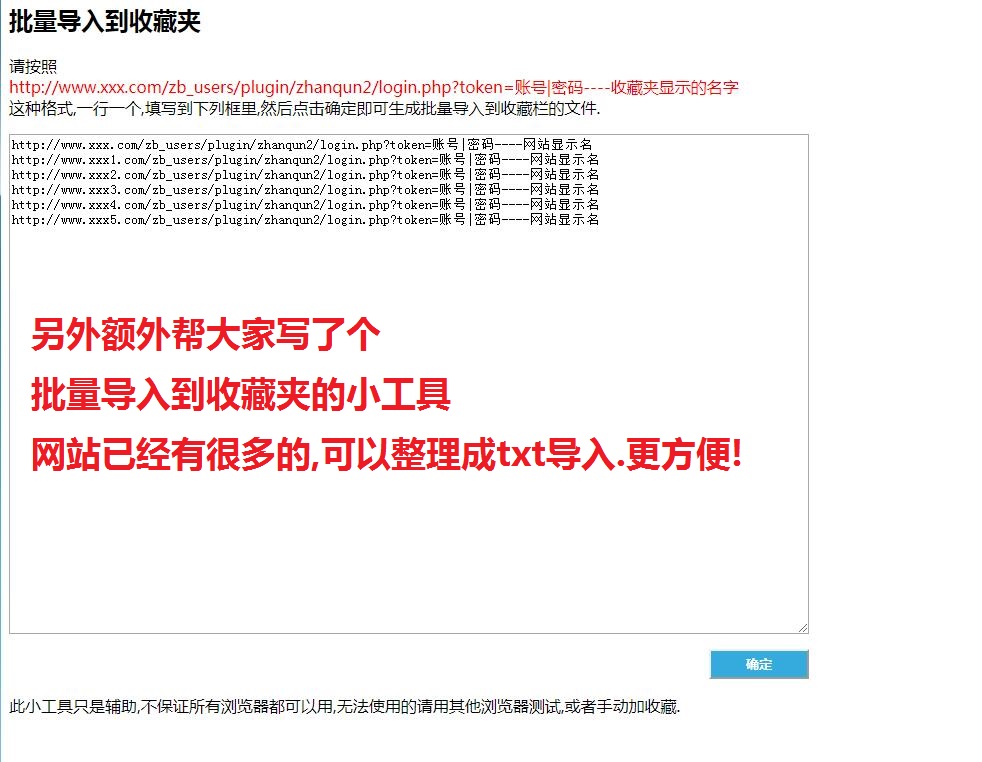Click the instruction line starting 这种格式
Screen dimensions: 982x762
click(304, 108)
